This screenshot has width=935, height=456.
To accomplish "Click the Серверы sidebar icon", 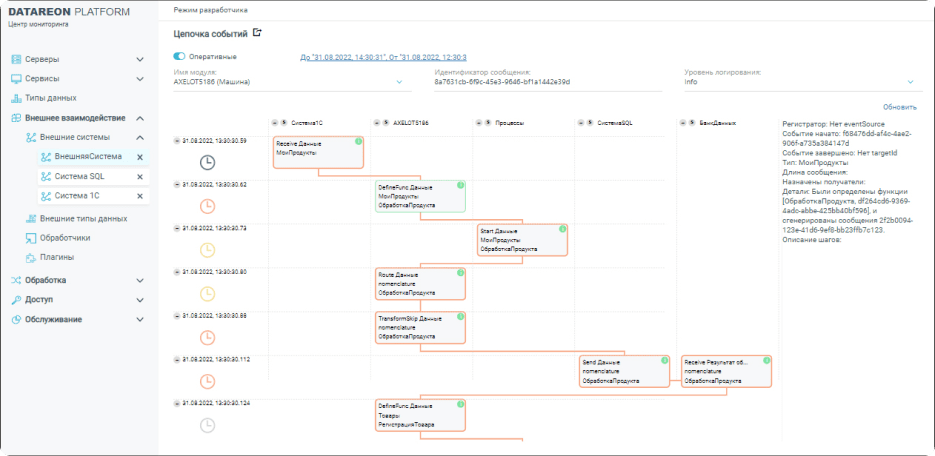I will coord(17,60).
